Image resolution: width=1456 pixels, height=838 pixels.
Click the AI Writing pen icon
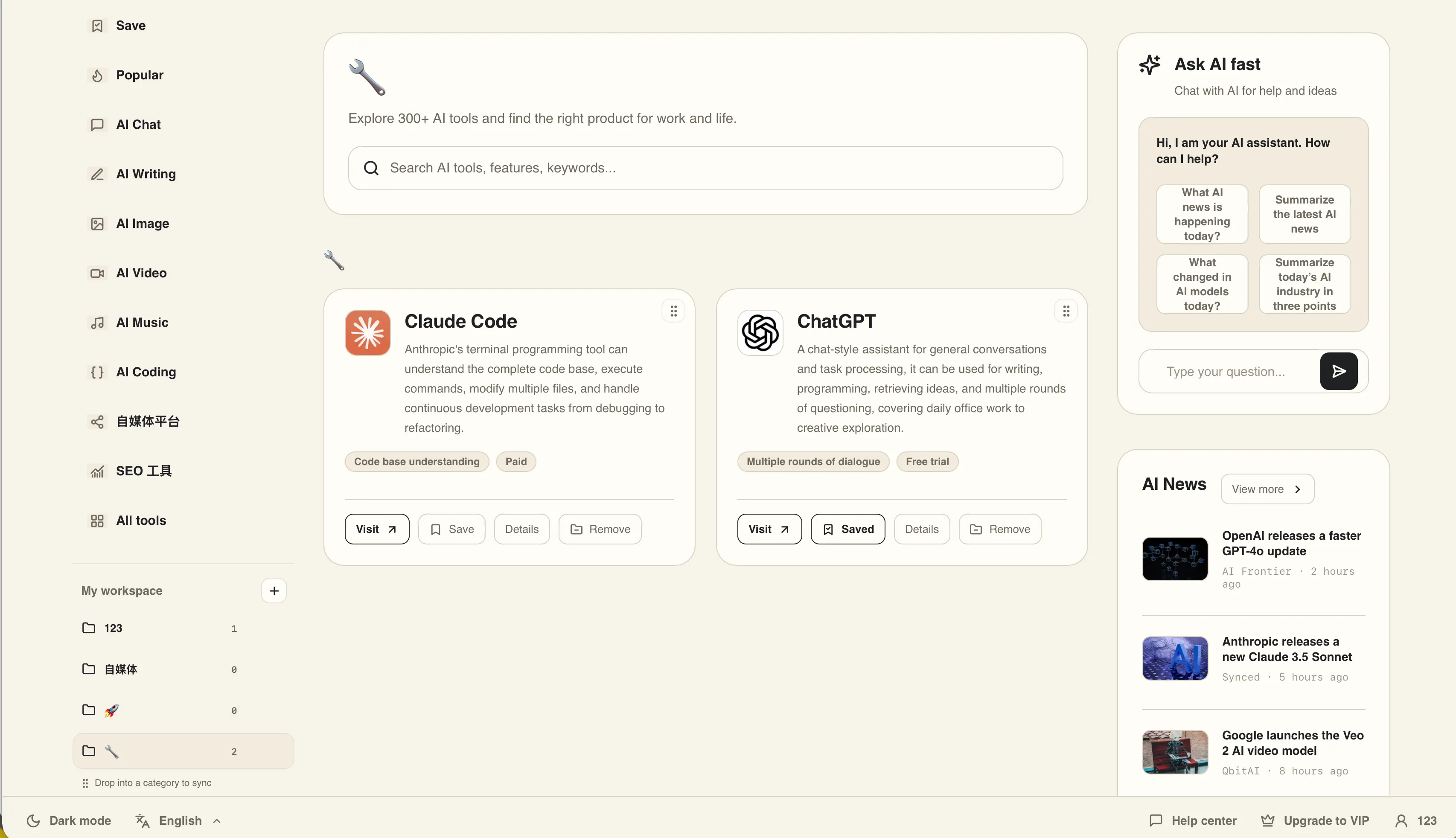(x=97, y=174)
